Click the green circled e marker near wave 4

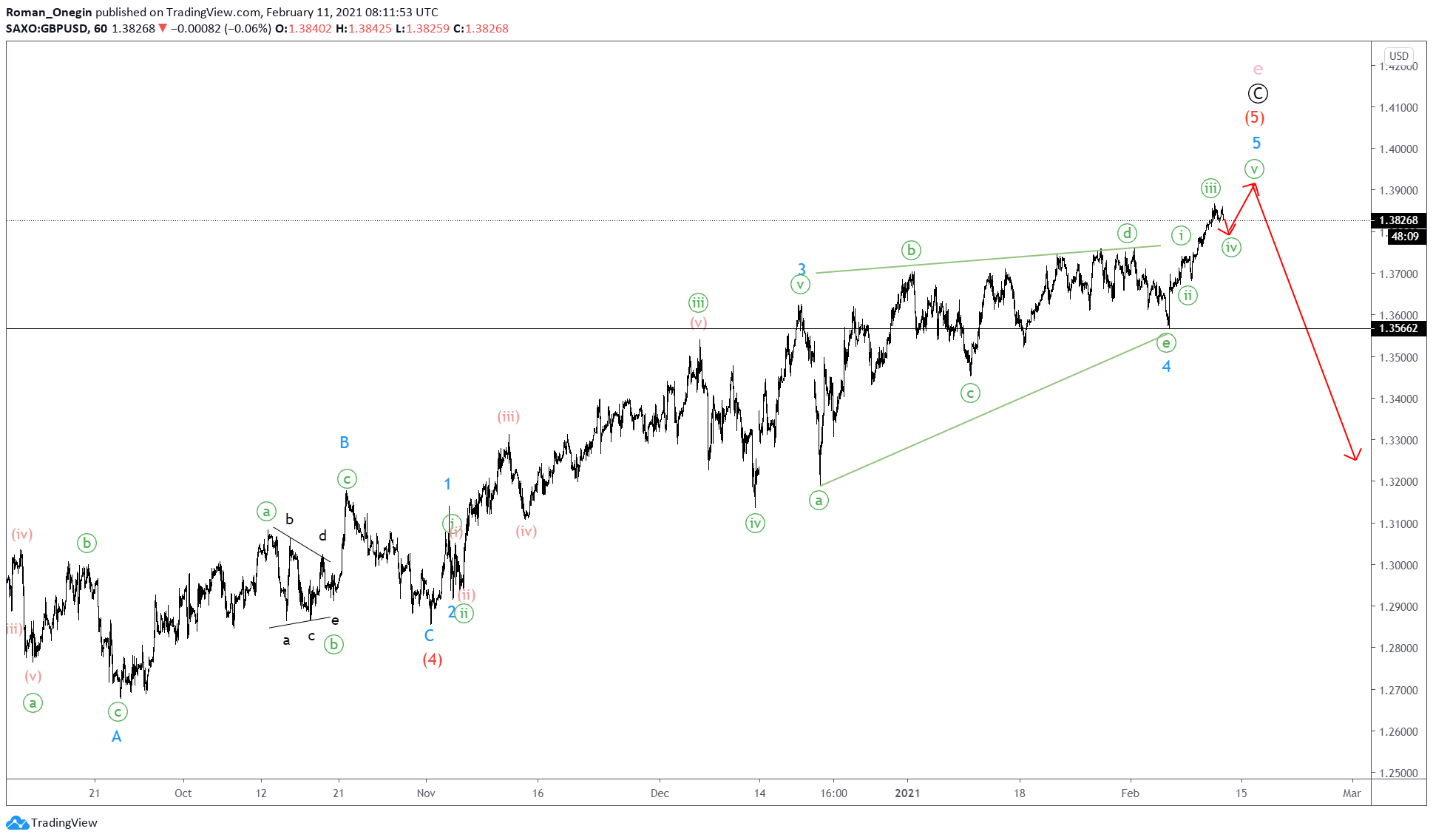(1167, 343)
